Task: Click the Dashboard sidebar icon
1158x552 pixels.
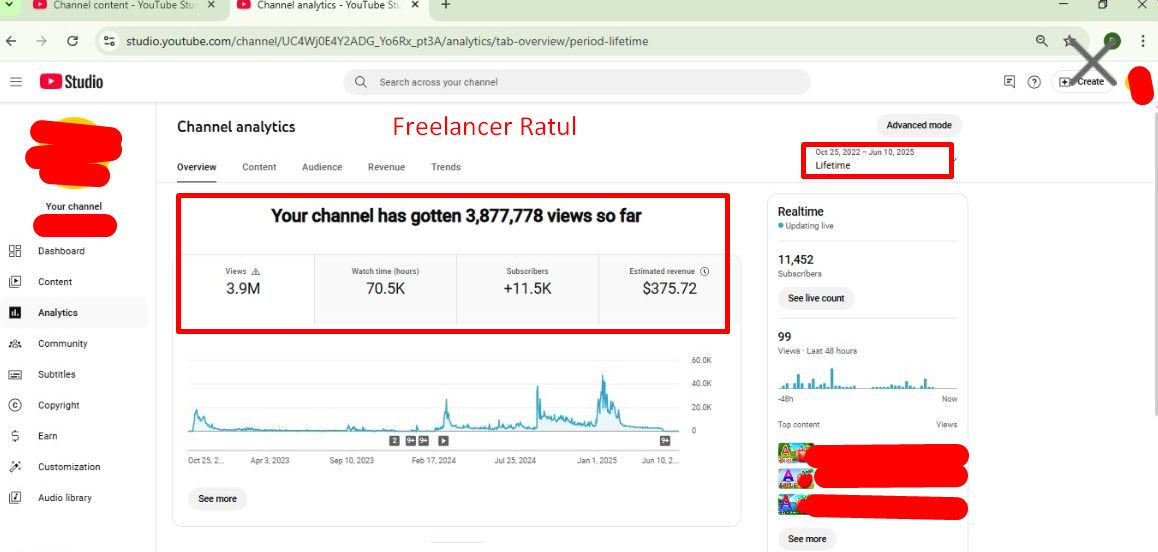Action: 15,251
